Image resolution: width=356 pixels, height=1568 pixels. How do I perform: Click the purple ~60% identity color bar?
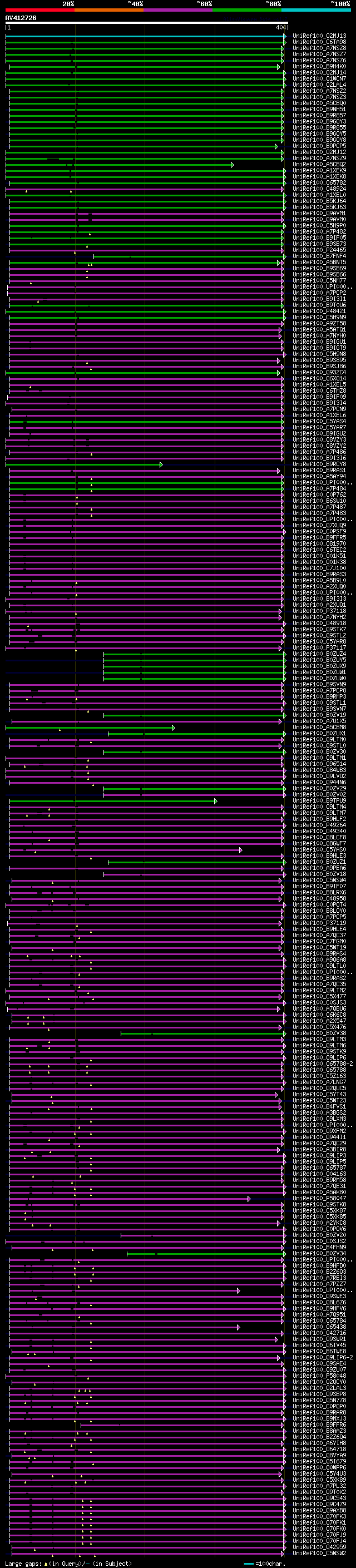click(179, 10)
